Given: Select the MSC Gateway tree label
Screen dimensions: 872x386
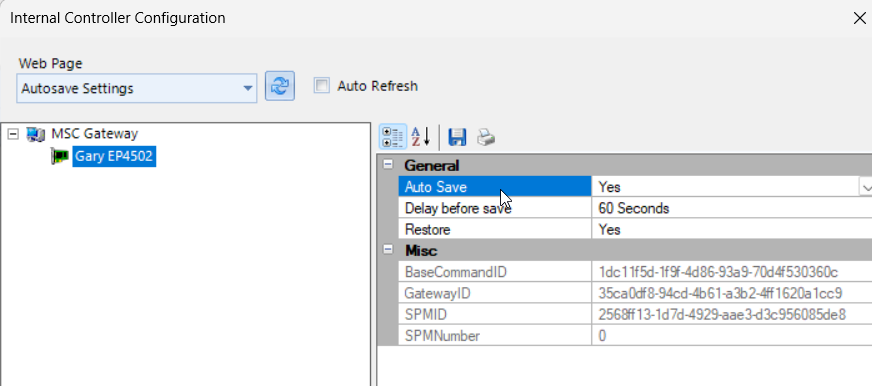Looking at the screenshot, I should click(x=95, y=133).
